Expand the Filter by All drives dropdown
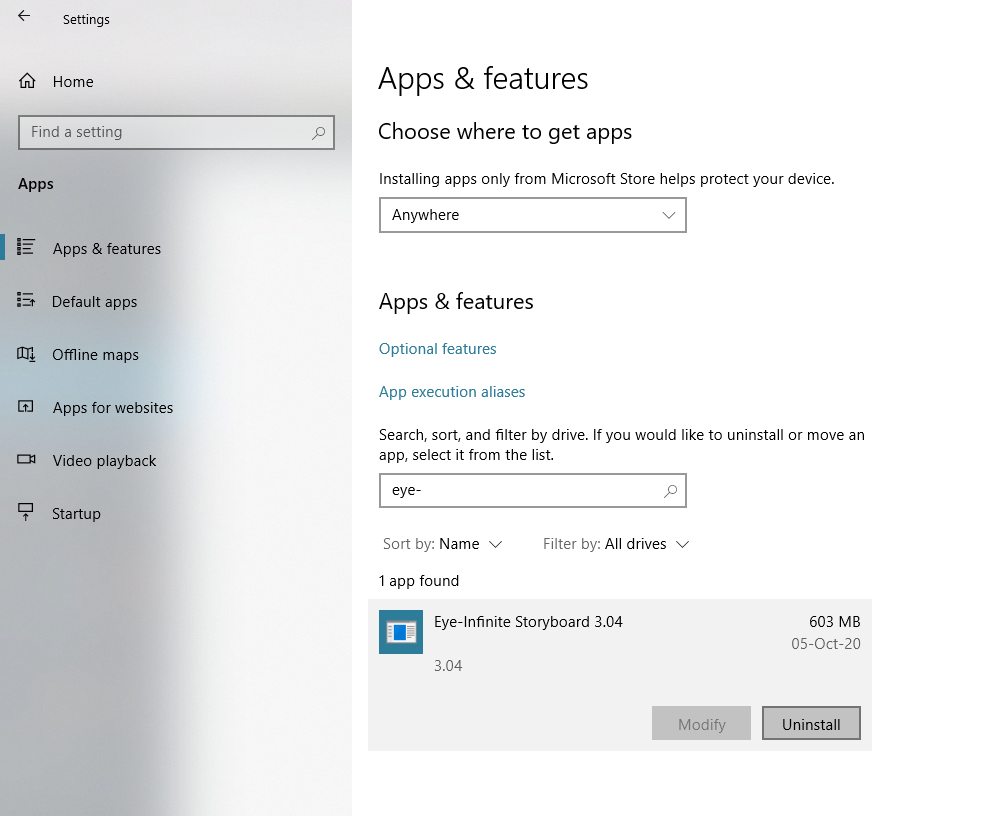This screenshot has height=816, width=1000. (615, 544)
